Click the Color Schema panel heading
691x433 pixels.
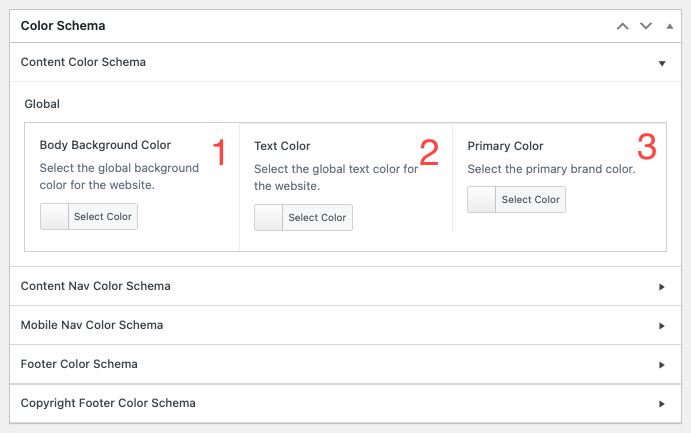click(x=63, y=25)
